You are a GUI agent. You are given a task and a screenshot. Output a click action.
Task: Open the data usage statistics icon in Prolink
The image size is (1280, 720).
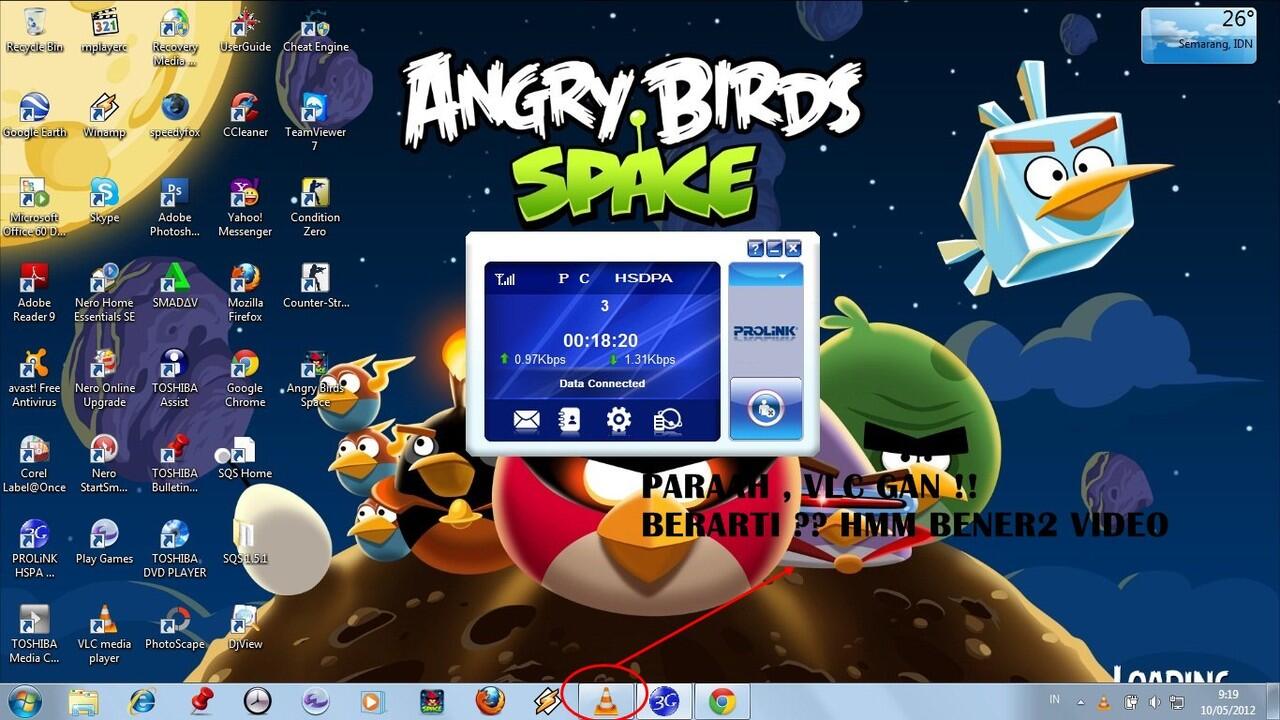(667, 420)
